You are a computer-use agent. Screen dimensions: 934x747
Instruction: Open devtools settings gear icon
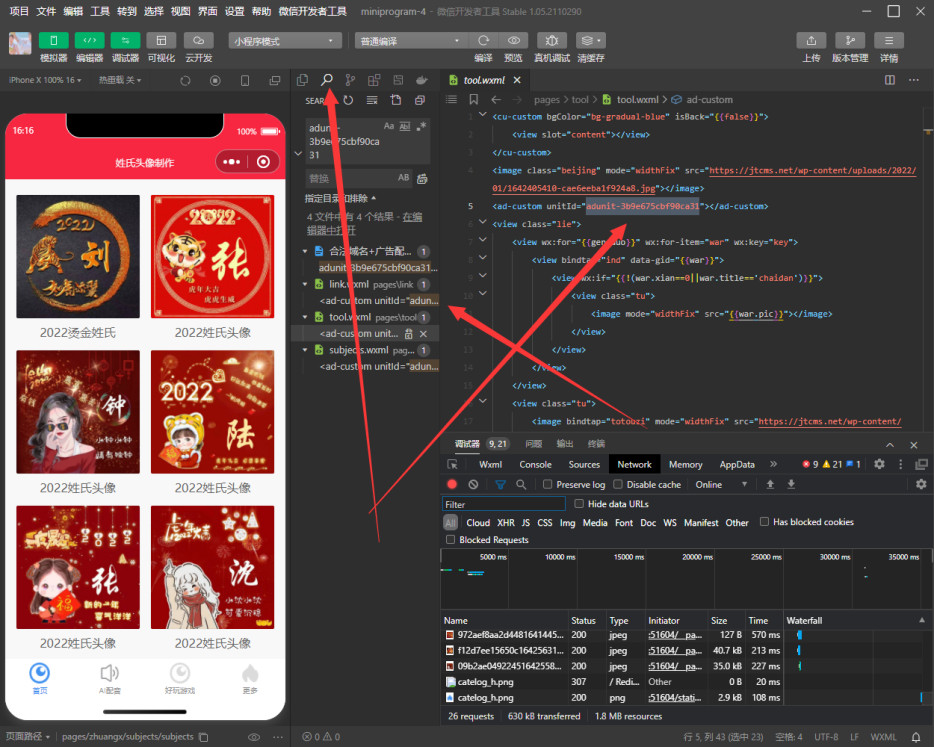(x=879, y=464)
